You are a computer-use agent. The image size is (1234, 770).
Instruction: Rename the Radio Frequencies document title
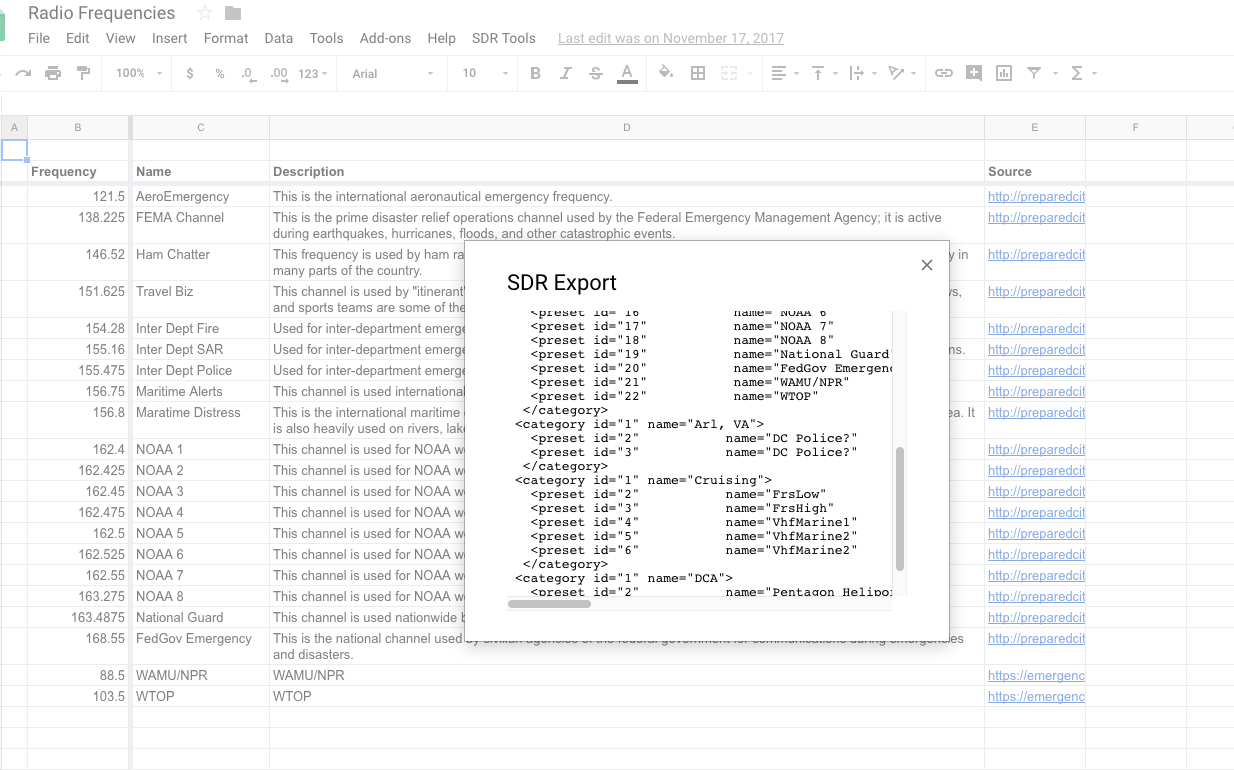(101, 13)
